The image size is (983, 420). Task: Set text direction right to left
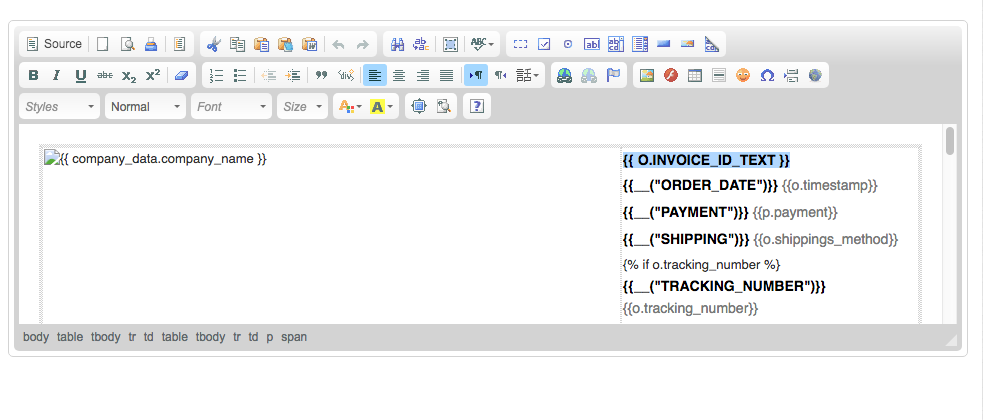click(500, 75)
